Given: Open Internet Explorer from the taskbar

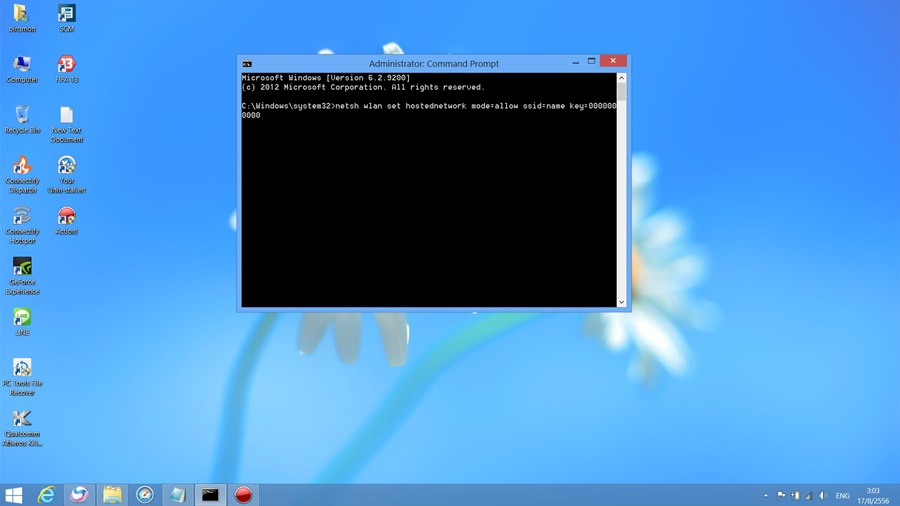Looking at the screenshot, I should [46, 495].
